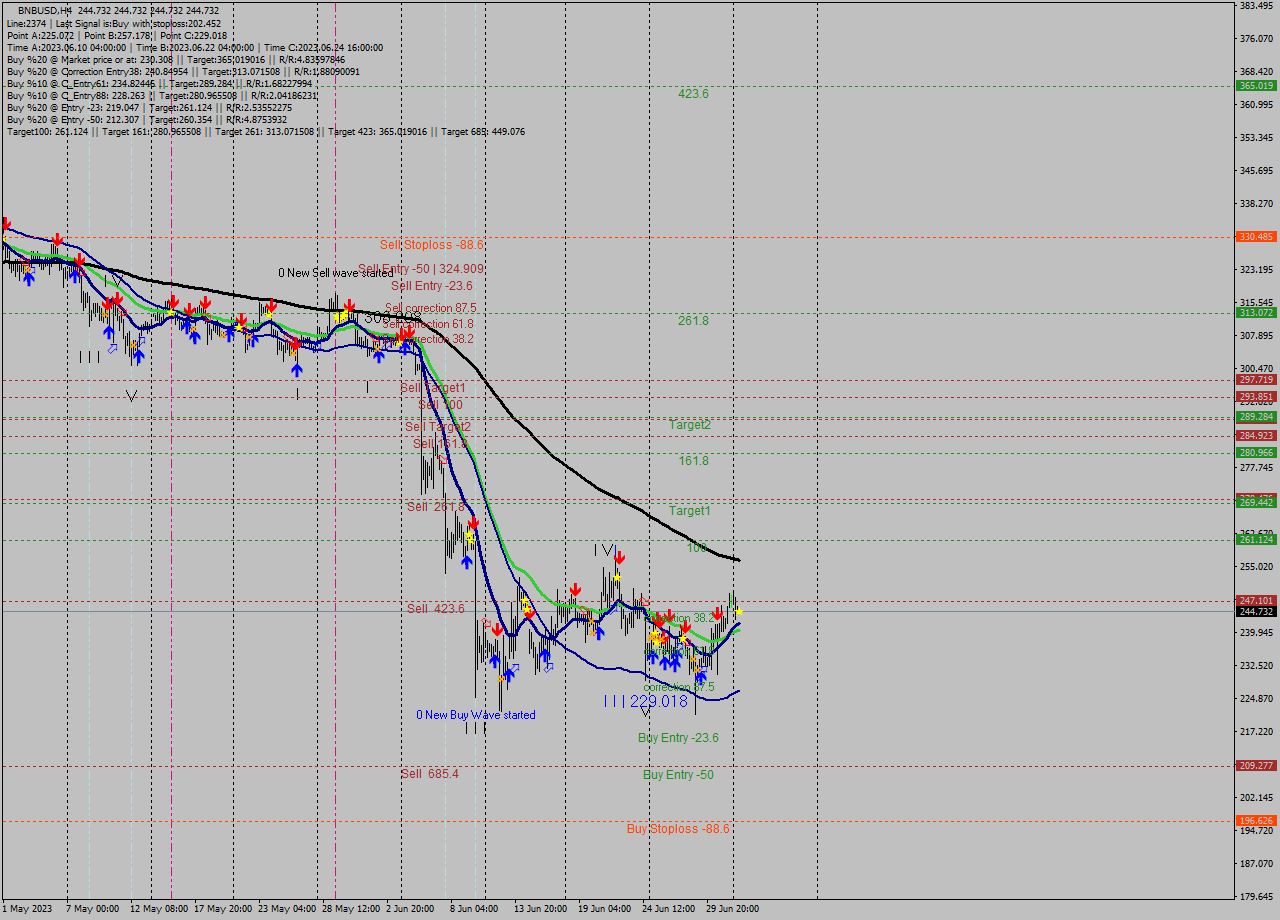Click the green 280.966 price tag
Image resolution: width=1280 pixels, height=920 pixels.
[1256, 453]
